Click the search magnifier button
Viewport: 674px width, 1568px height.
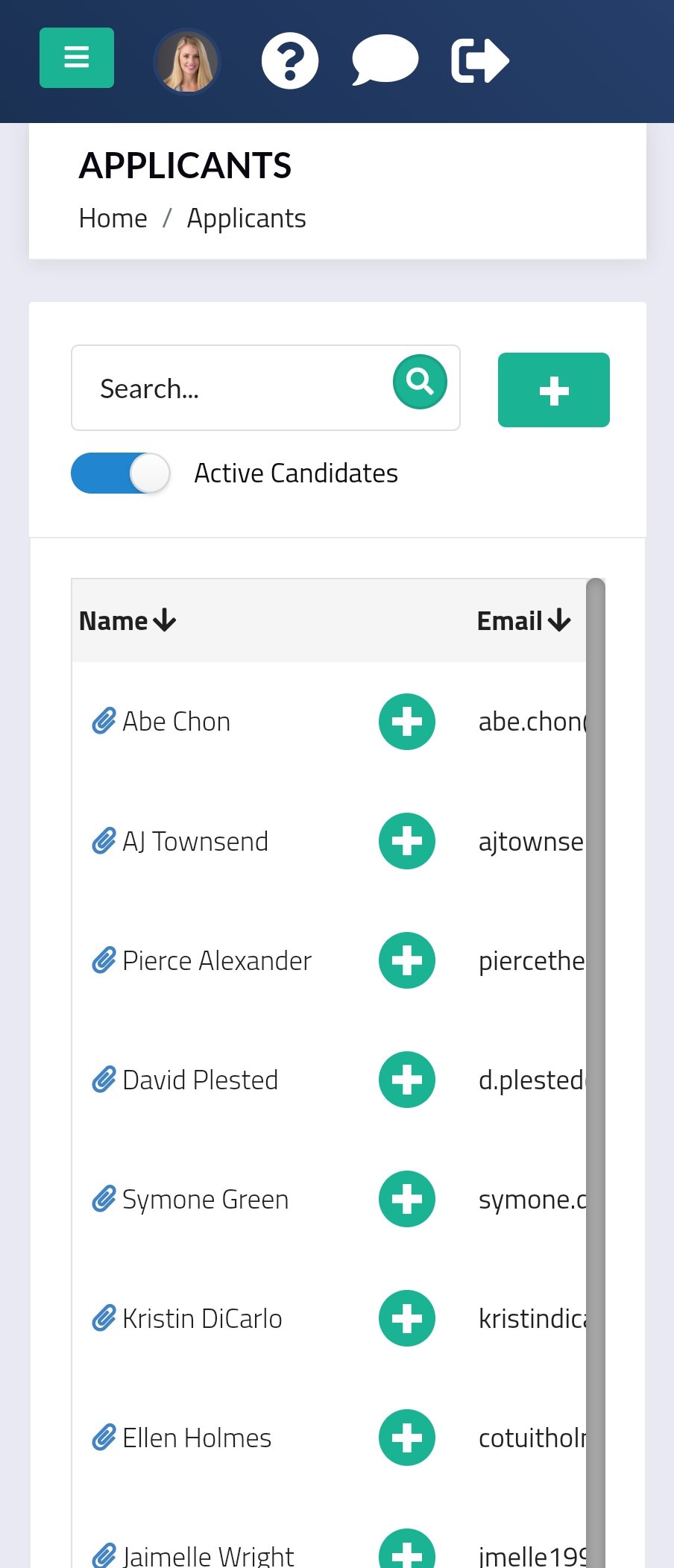[x=420, y=382]
